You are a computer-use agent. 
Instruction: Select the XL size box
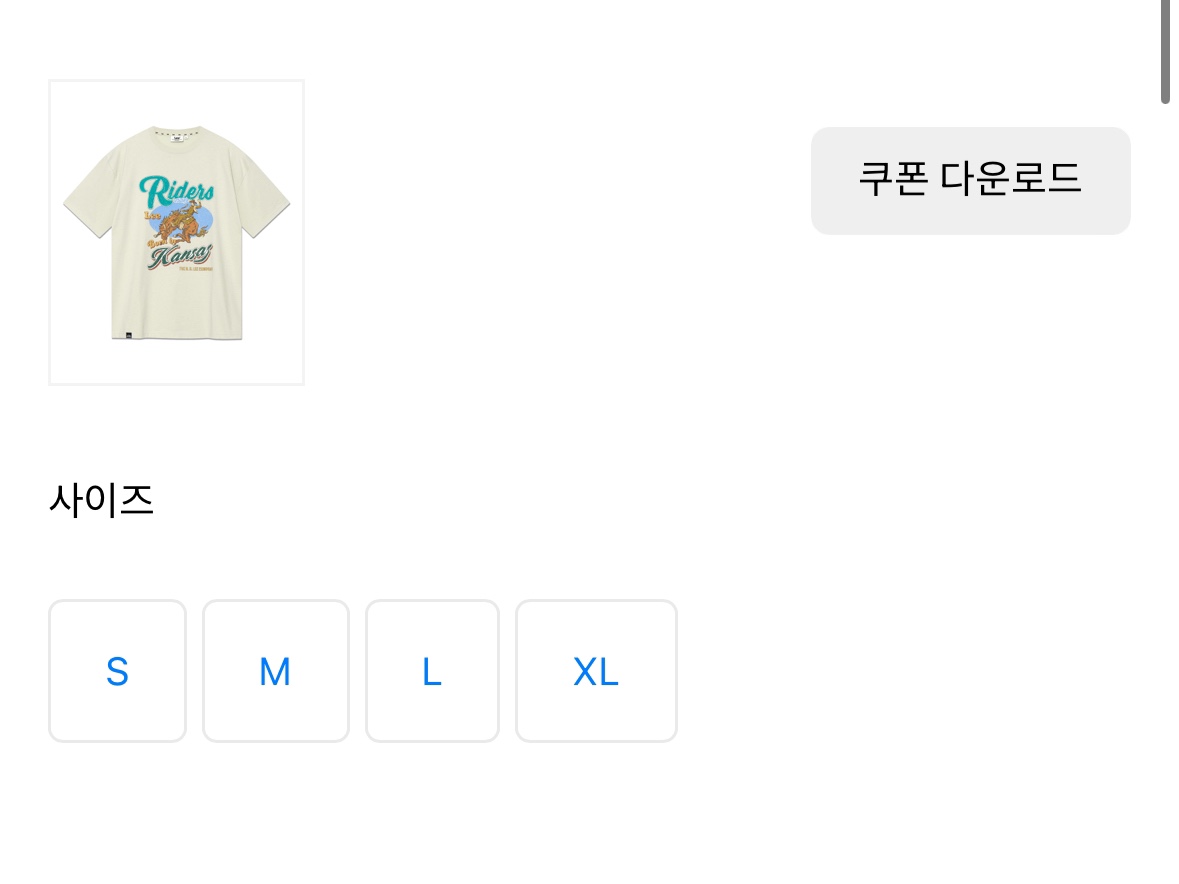click(x=596, y=671)
